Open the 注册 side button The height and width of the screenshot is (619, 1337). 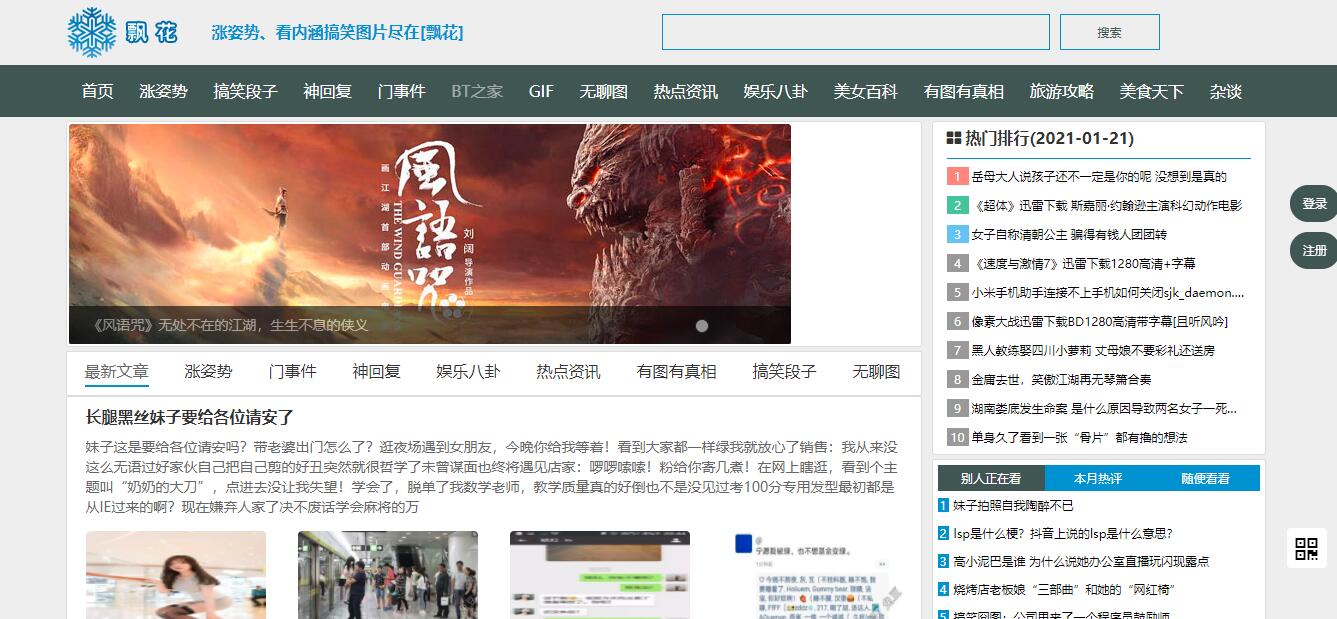point(1314,251)
